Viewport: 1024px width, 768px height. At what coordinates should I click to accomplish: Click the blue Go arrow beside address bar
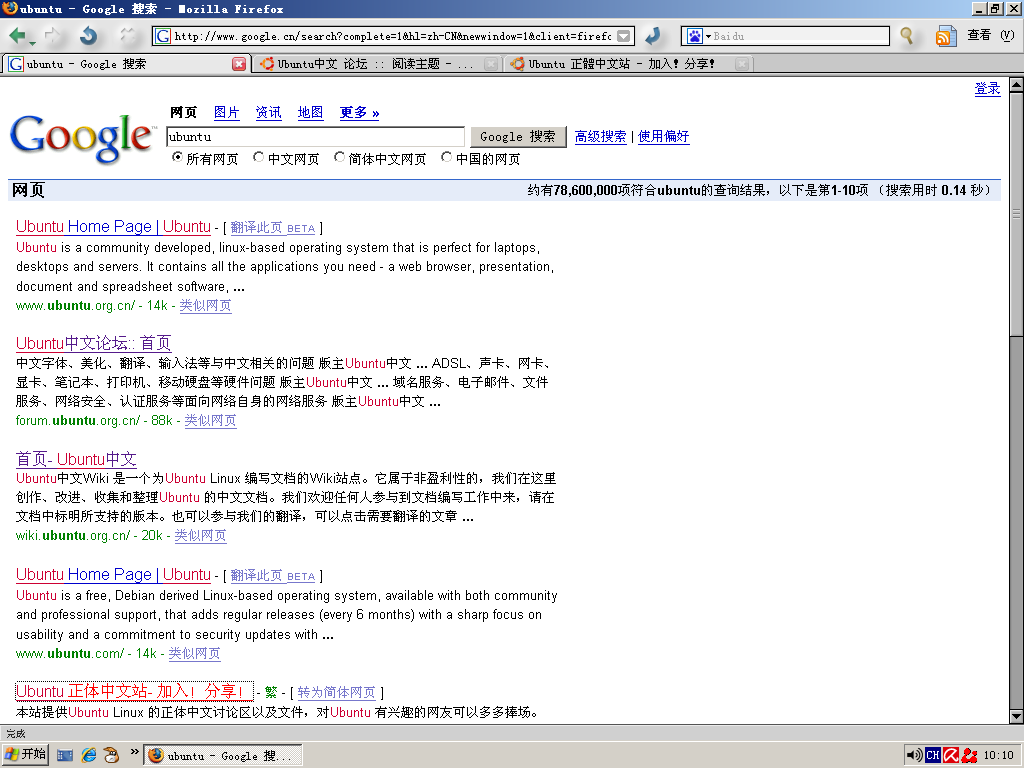click(652, 36)
